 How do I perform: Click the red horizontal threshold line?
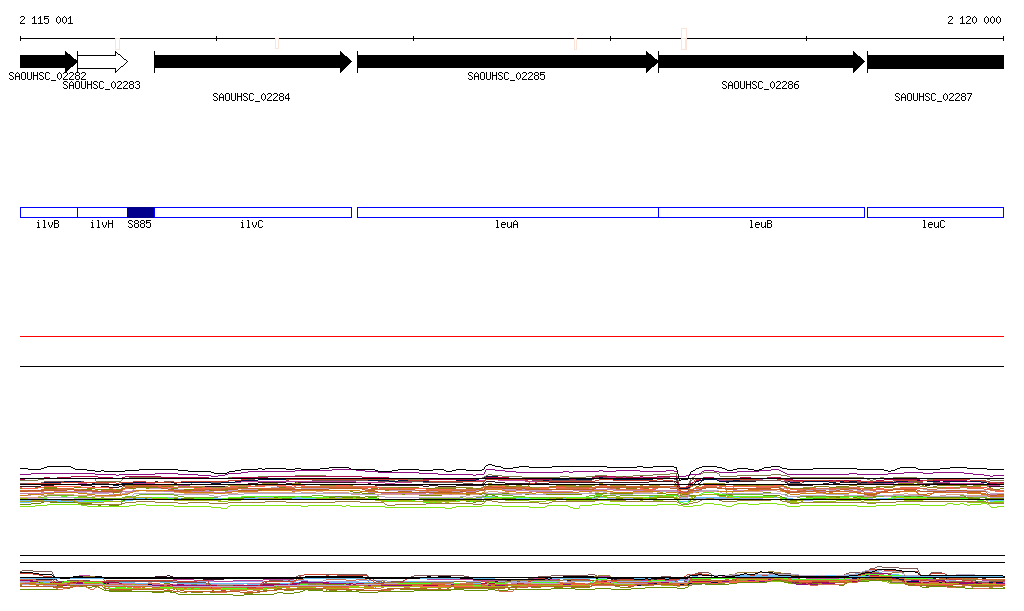click(512, 337)
